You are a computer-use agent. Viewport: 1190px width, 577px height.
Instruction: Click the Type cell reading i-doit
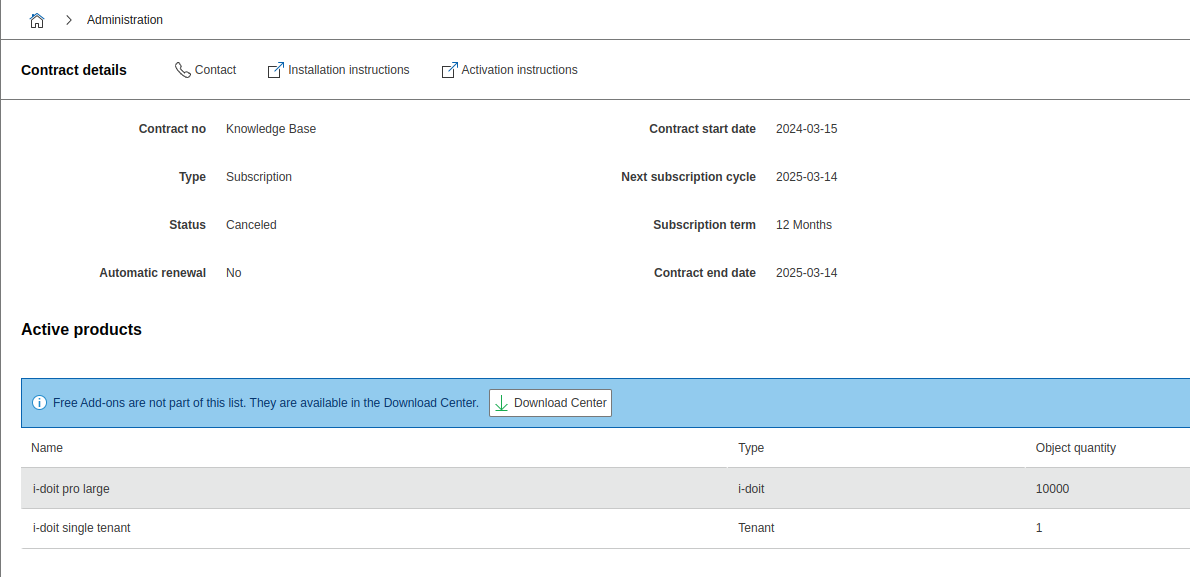[x=751, y=489]
